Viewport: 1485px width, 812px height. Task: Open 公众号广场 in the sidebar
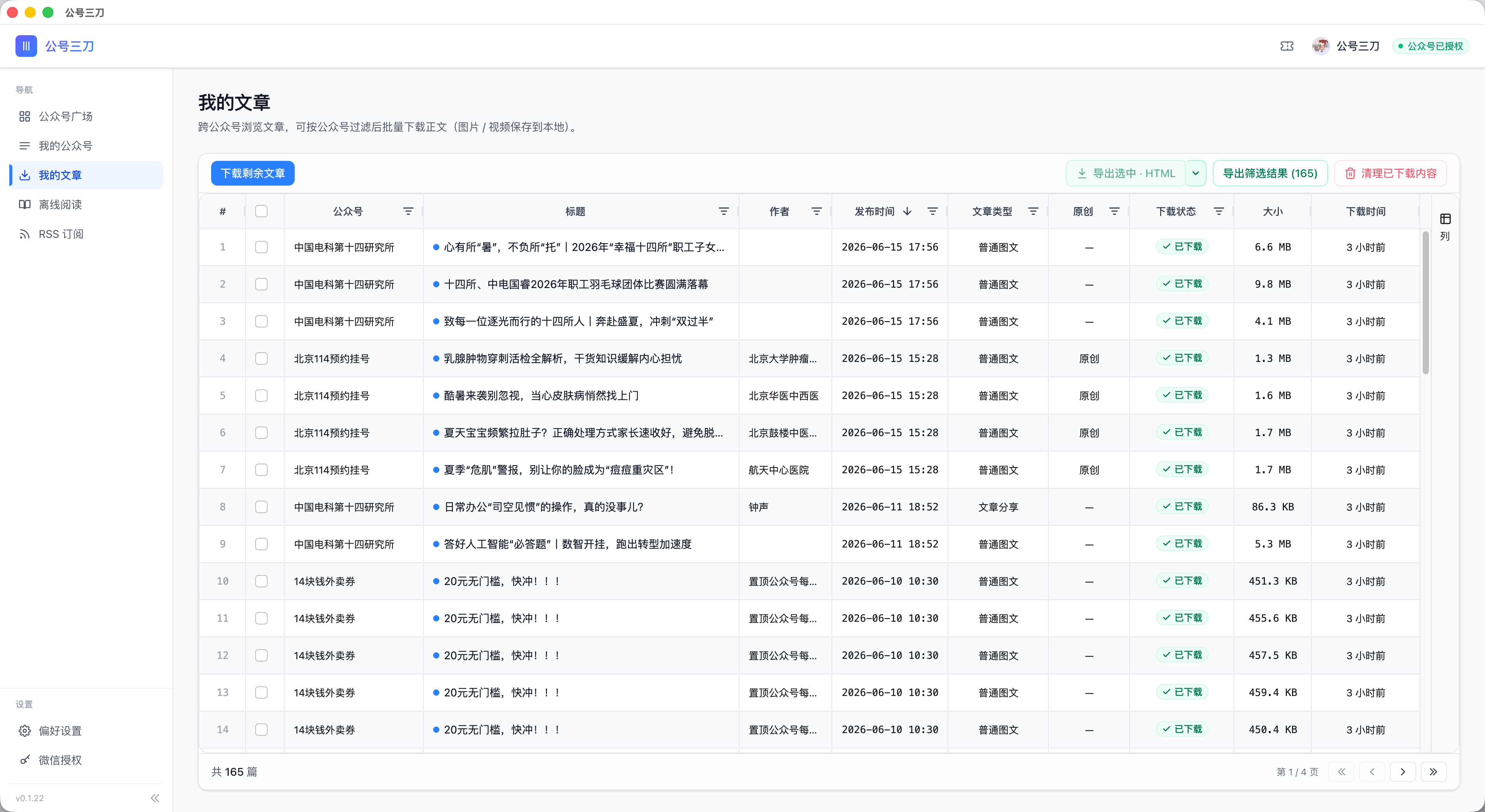tap(87, 116)
